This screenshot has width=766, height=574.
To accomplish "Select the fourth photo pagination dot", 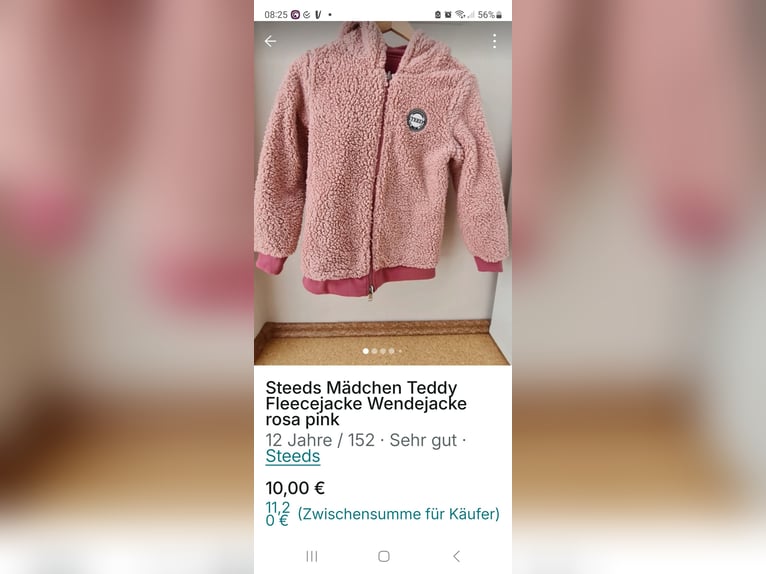I will [x=391, y=351].
